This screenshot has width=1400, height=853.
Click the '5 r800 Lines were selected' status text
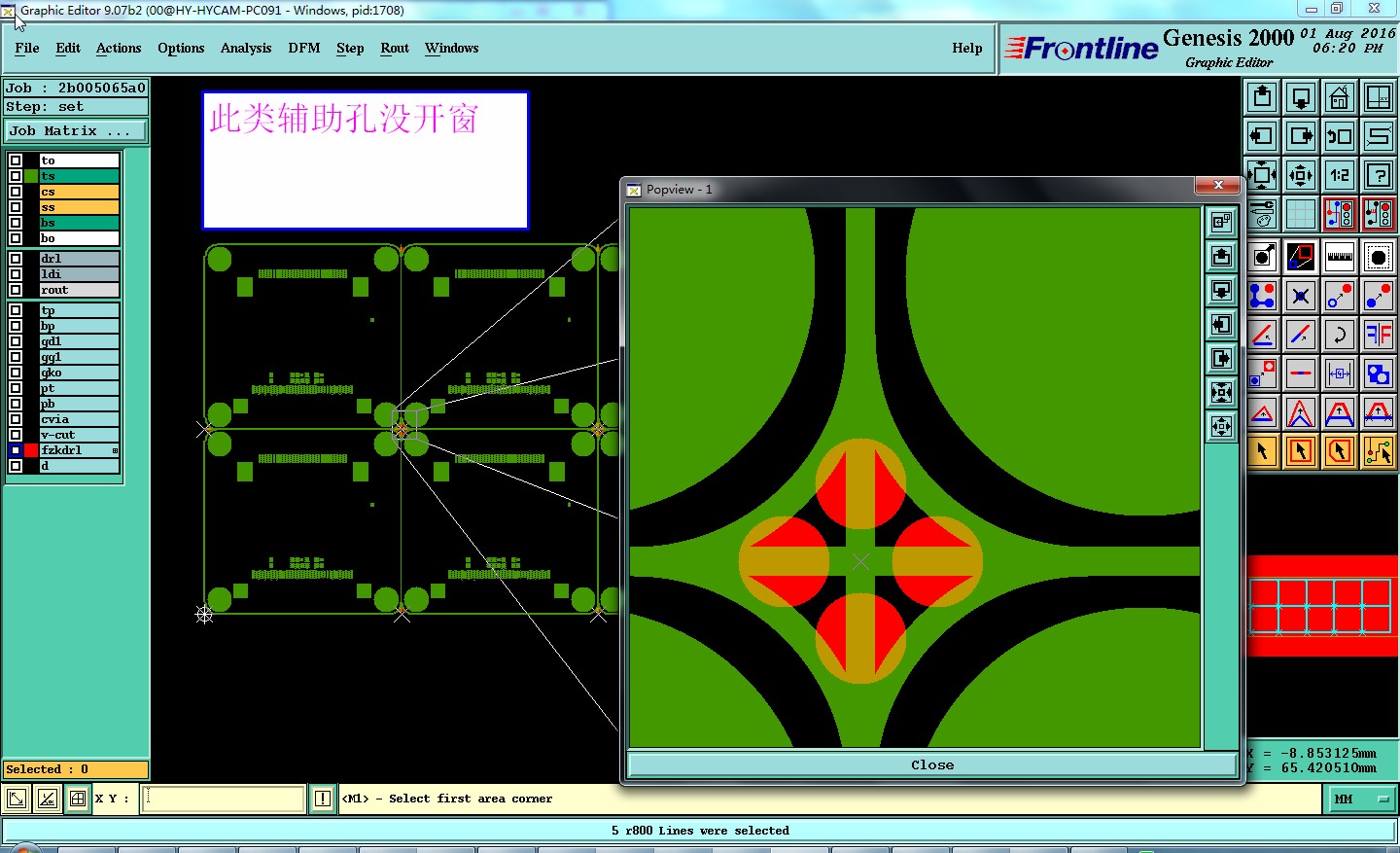[700, 831]
